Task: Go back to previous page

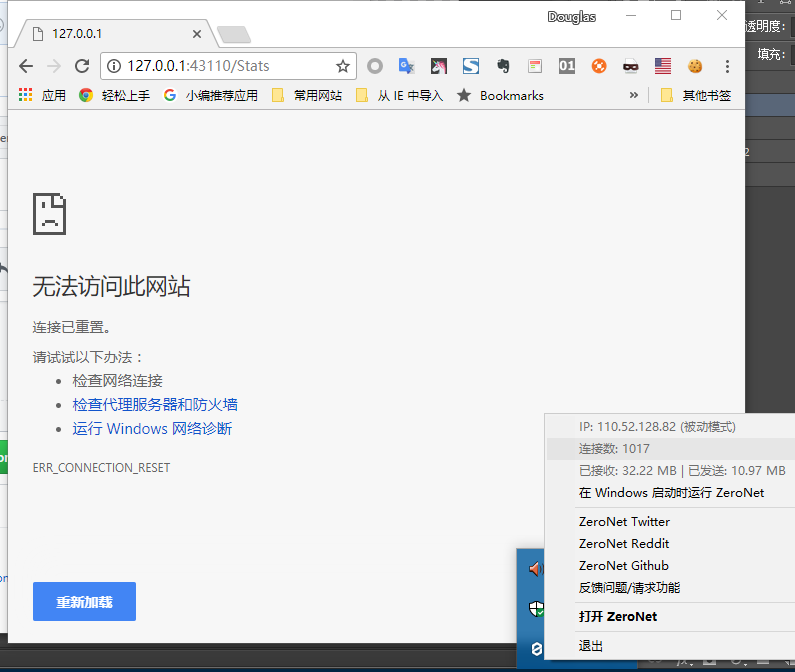Action: pyautogui.click(x=26, y=66)
